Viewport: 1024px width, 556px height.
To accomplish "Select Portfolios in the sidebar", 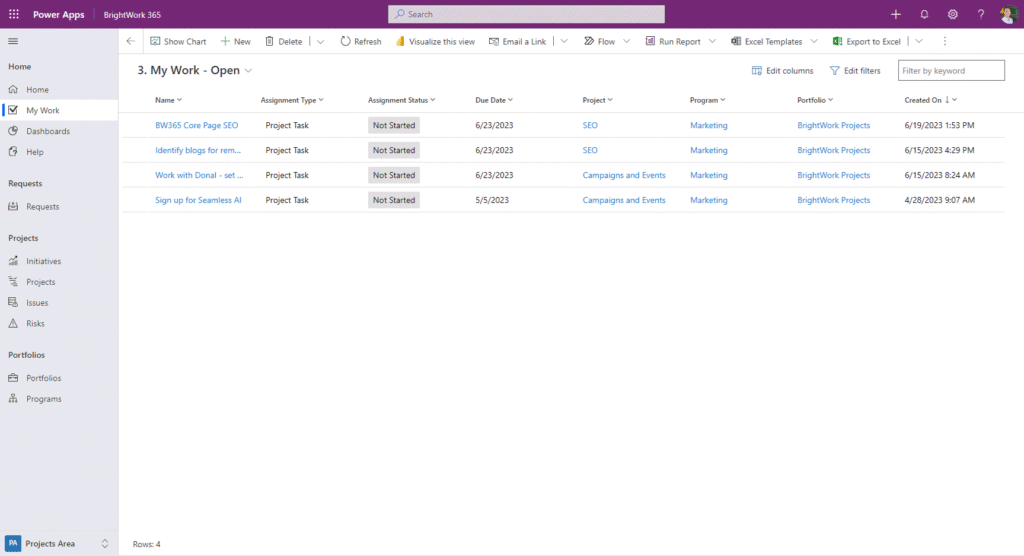I will [x=43, y=378].
